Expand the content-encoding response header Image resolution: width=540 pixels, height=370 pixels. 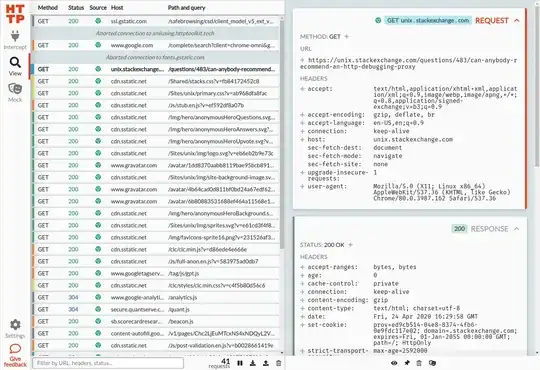[x=302, y=300]
